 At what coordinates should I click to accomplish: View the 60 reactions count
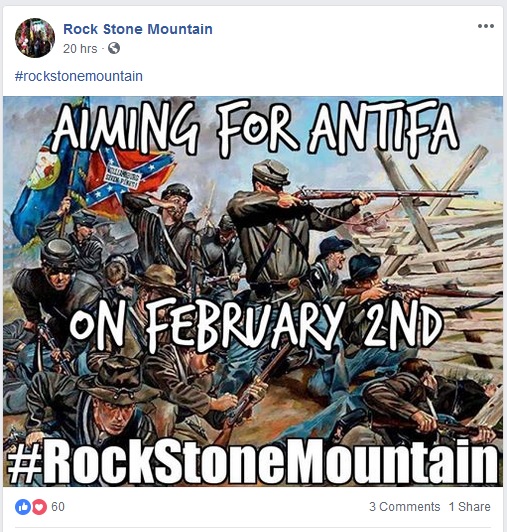coord(58,507)
